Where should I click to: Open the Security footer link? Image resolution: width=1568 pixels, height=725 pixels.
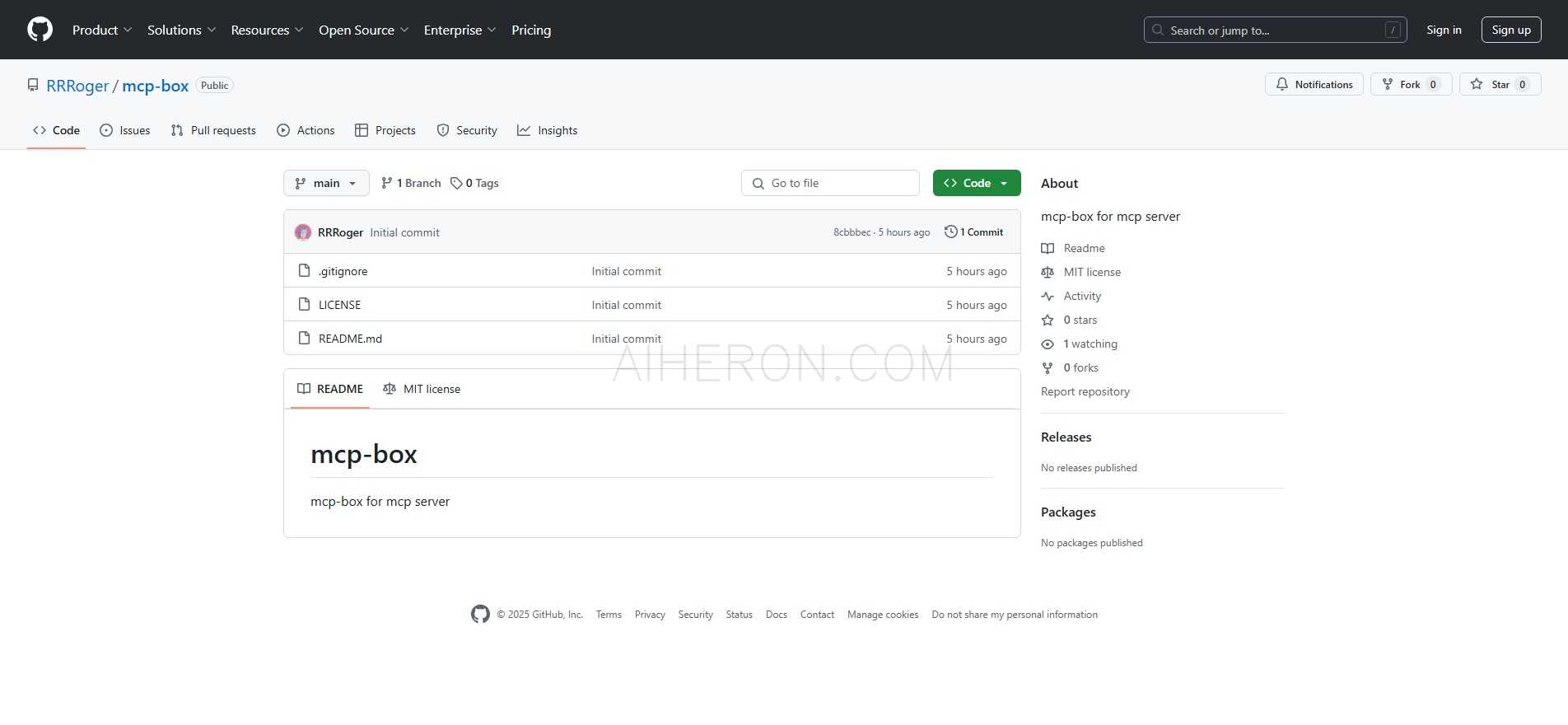point(695,615)
